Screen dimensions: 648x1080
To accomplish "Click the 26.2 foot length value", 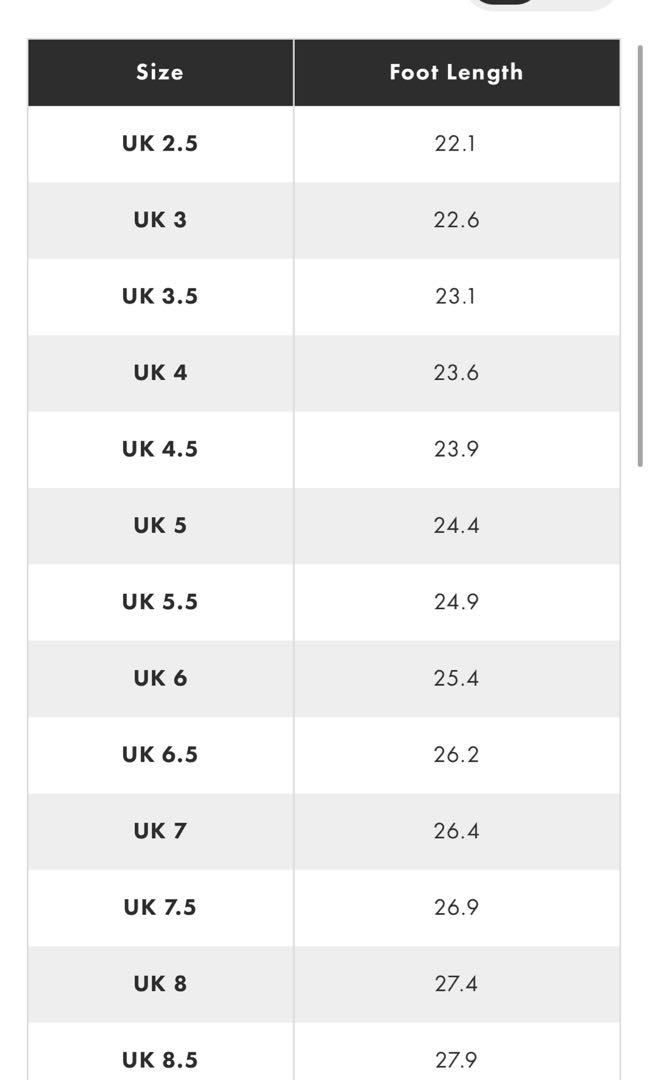I will 456,754.
